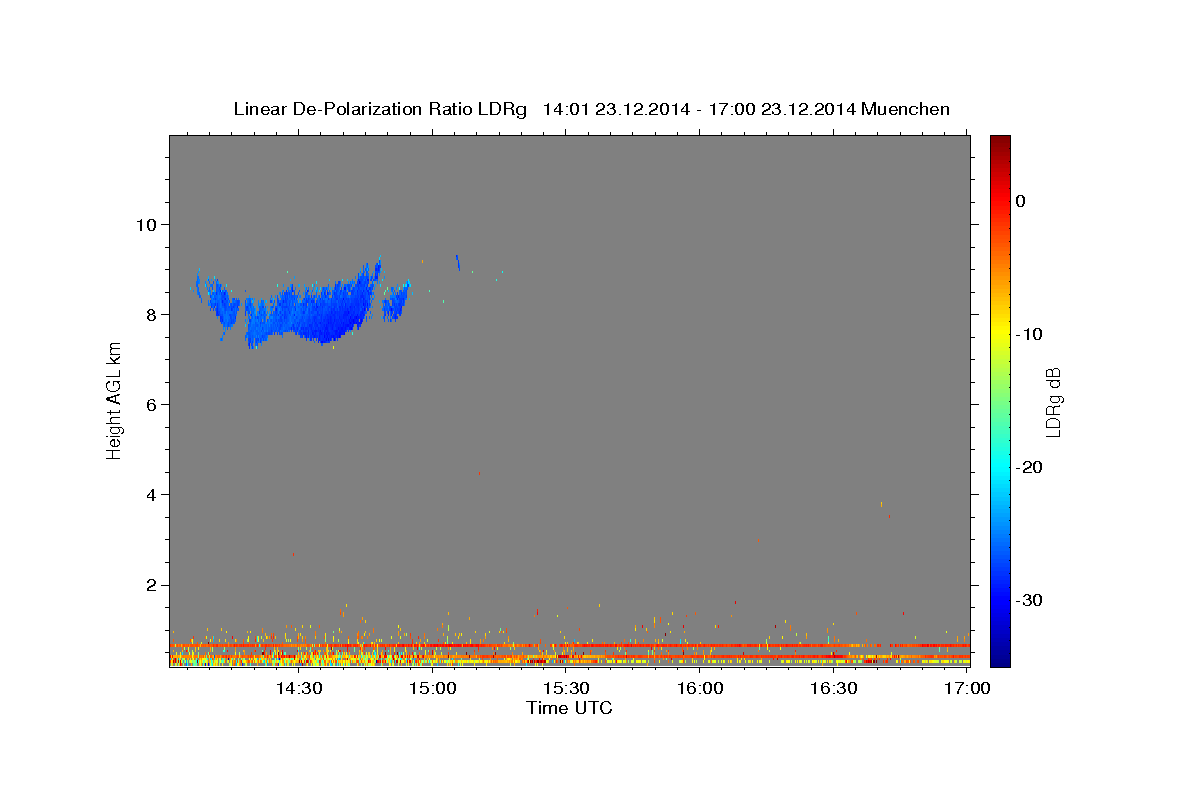This screenshot has height=800, width=1200.
Task: Click the 15:30 time tick label
Action: point(566,688)
